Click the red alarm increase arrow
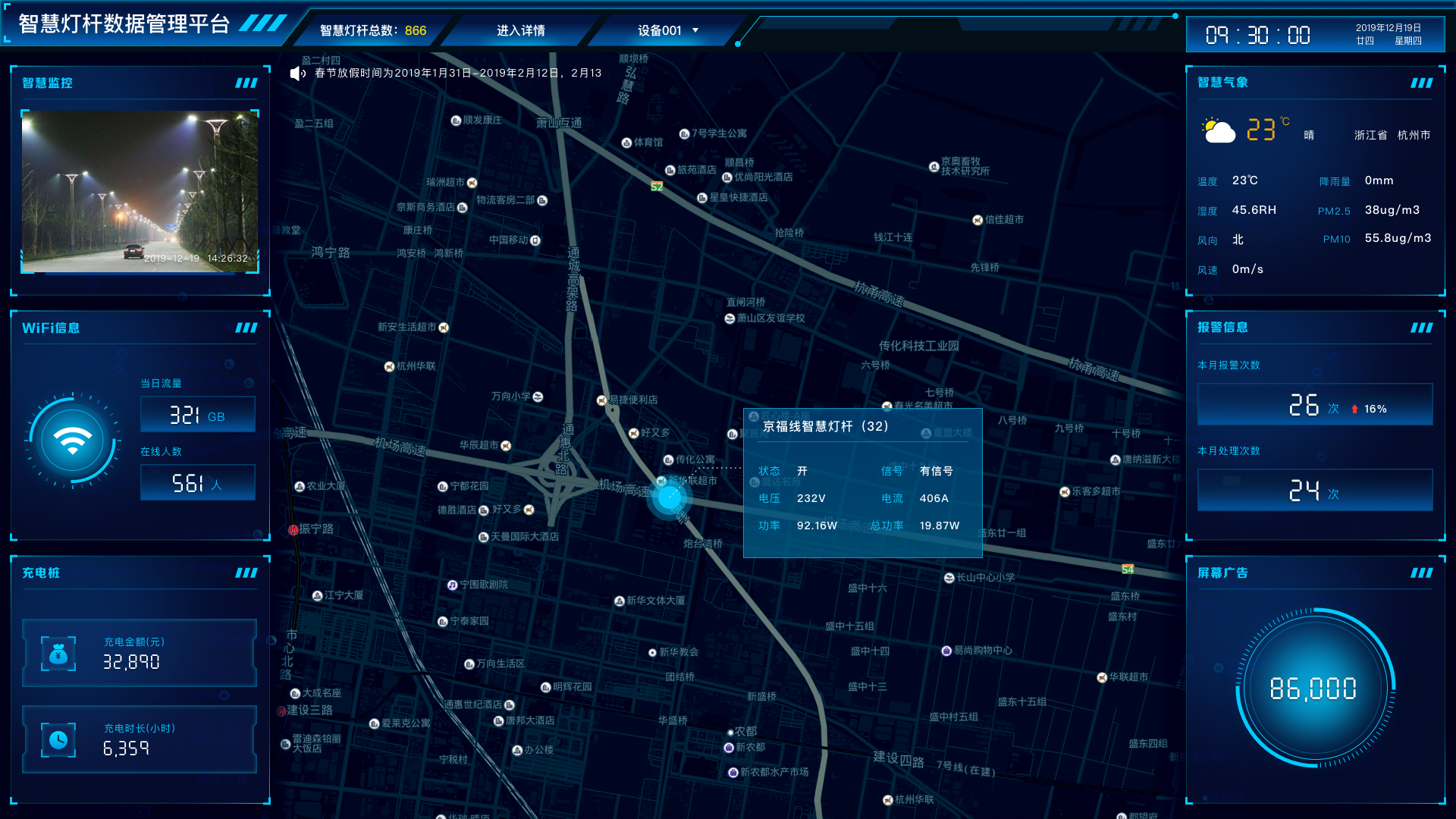Image resolution: width=1456 pixels, height=819 pixels. 1354,409
